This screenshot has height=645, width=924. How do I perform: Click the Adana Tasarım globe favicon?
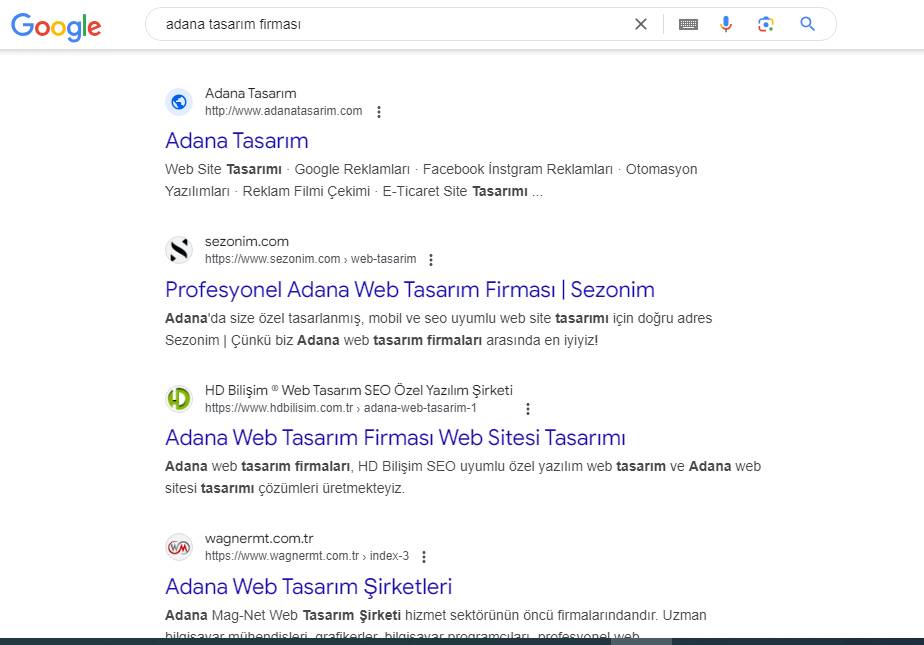[179, 102]
